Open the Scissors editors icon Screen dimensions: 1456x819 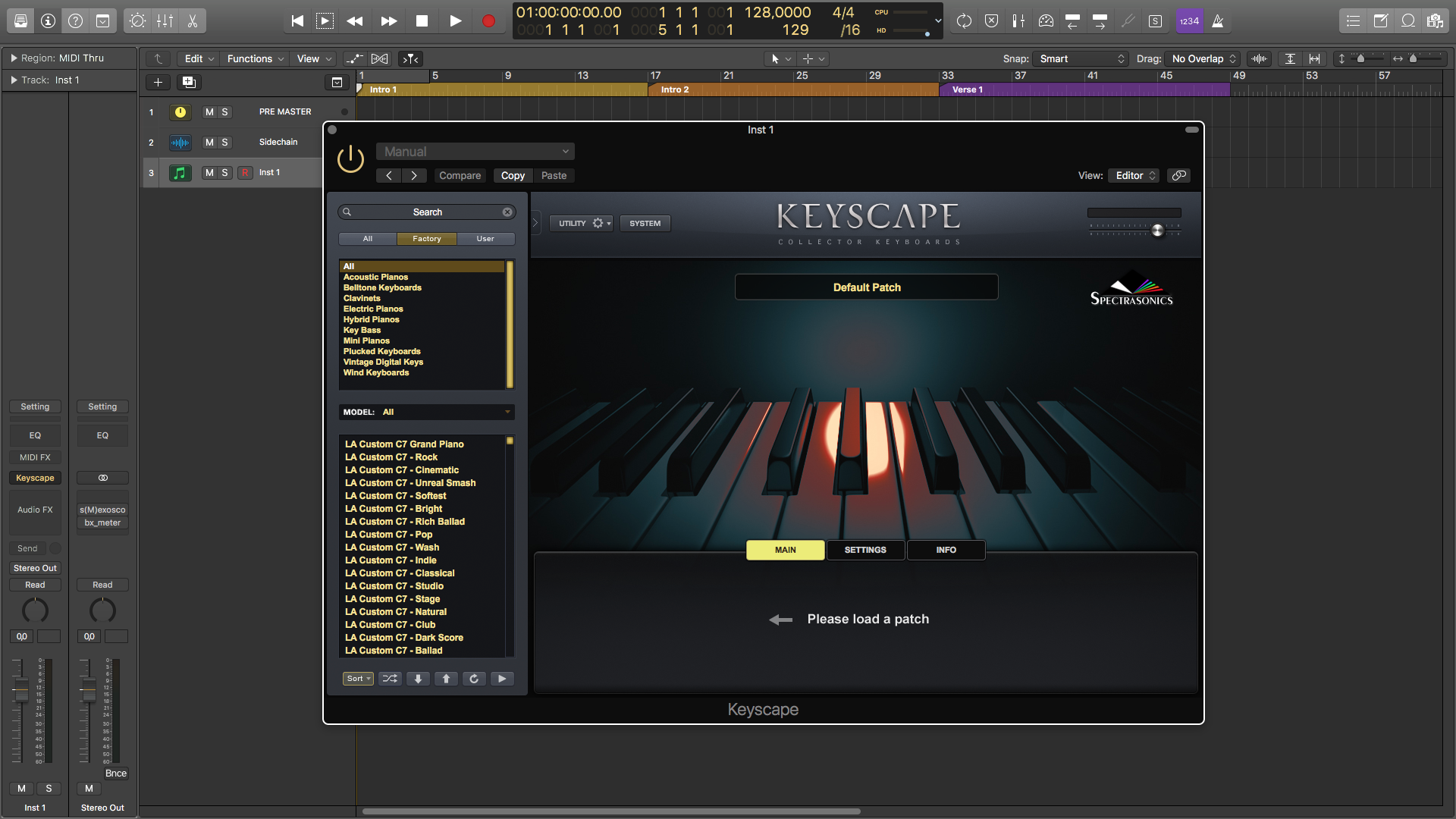pyautogui.click(x=193, y=21)
